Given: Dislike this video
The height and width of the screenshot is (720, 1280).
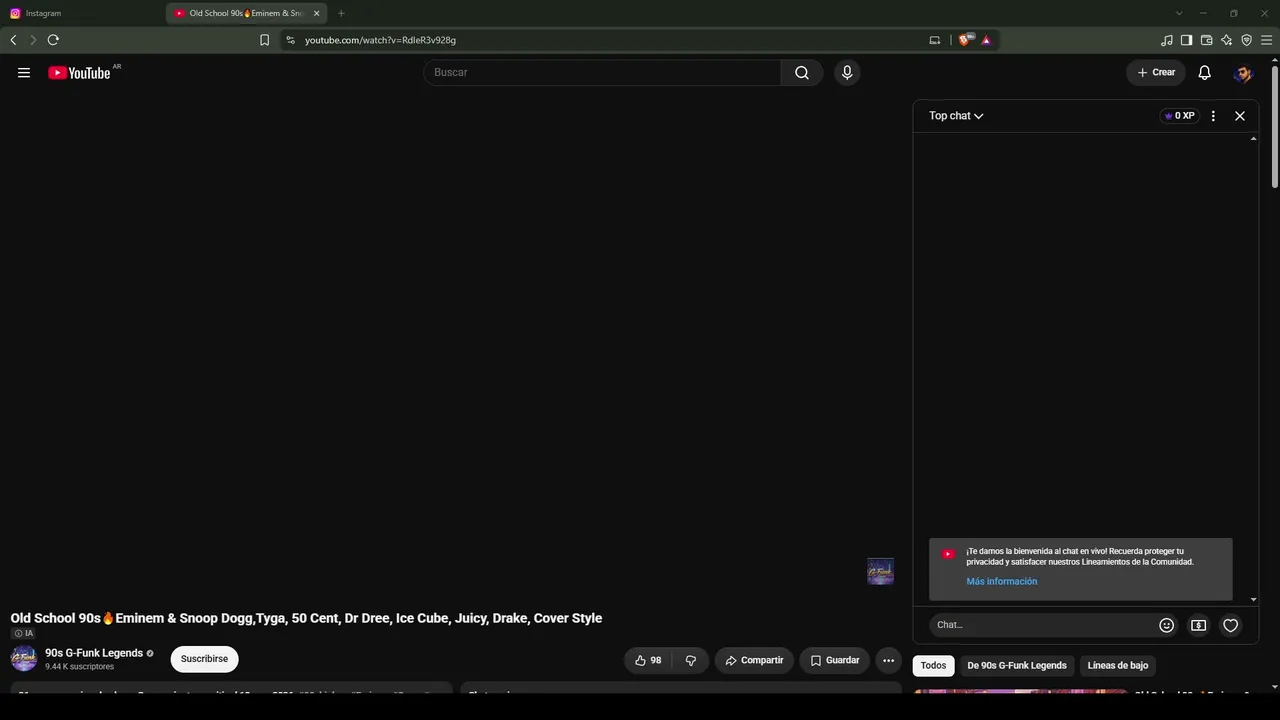Looking at the screenshot, I should 690,660.
